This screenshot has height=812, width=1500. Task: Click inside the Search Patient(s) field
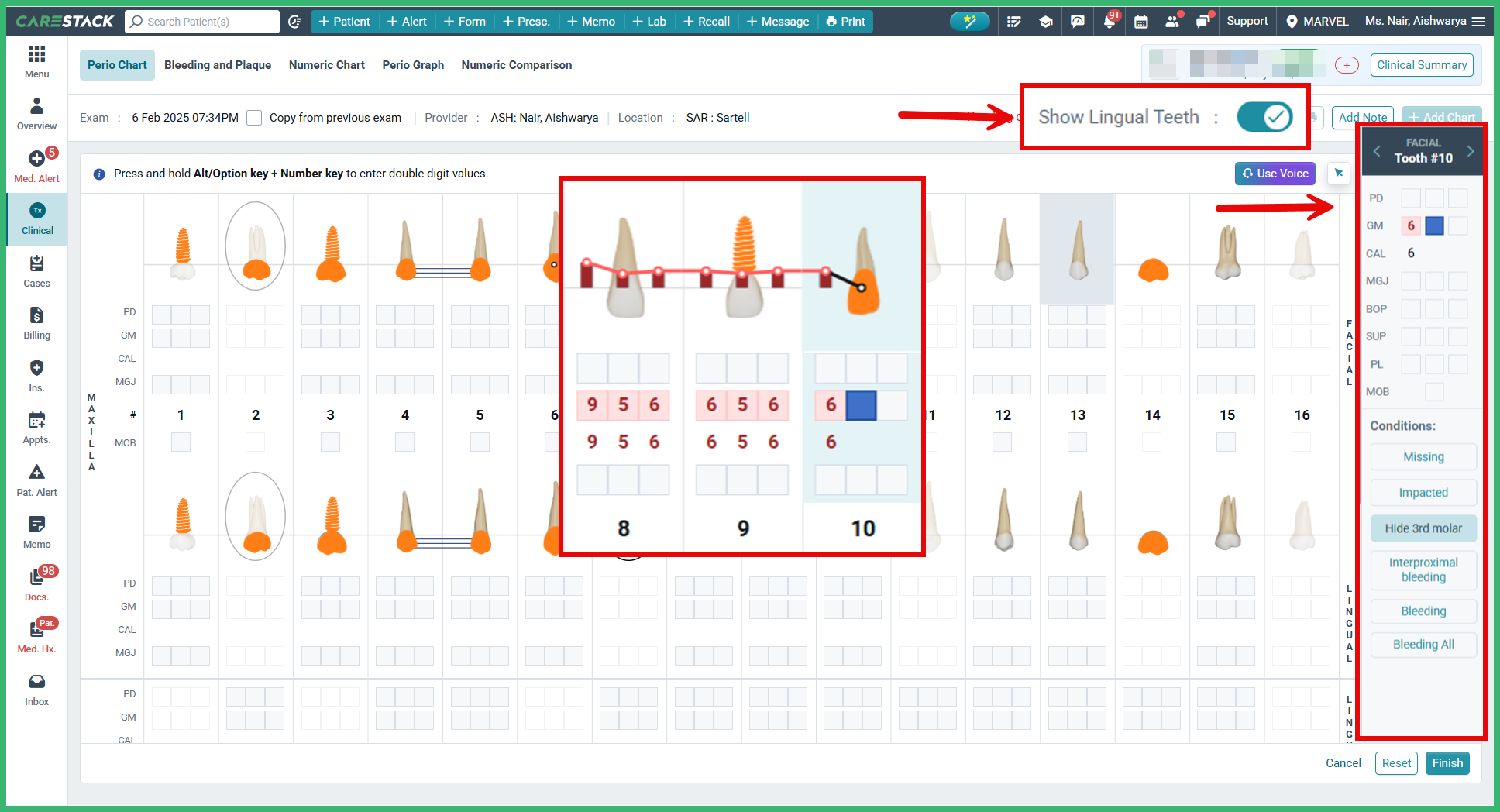click(201, 21)
